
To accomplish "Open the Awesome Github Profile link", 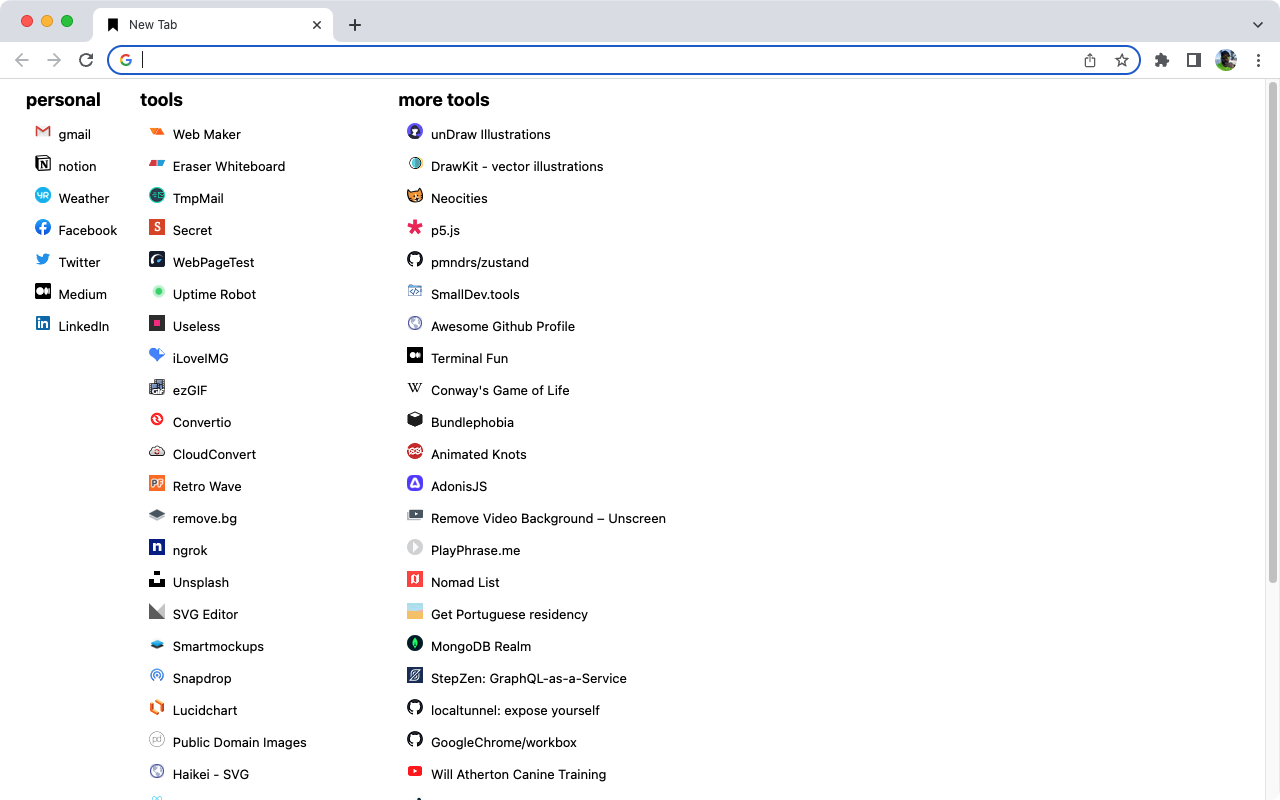I will pyautogui.click(x=503, y=326).
